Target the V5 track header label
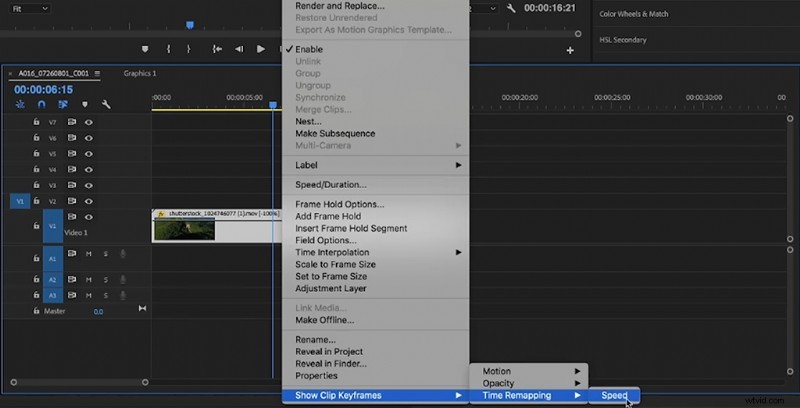This screenshot has height=408, width=800. (53, 154)
